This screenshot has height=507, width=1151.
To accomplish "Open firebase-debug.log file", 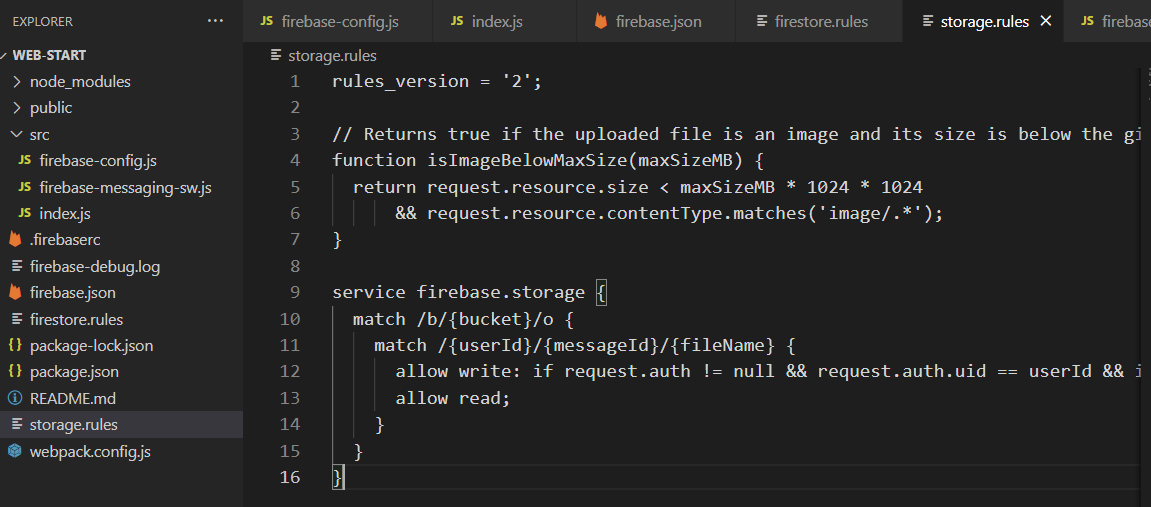I will pos(95,266).
